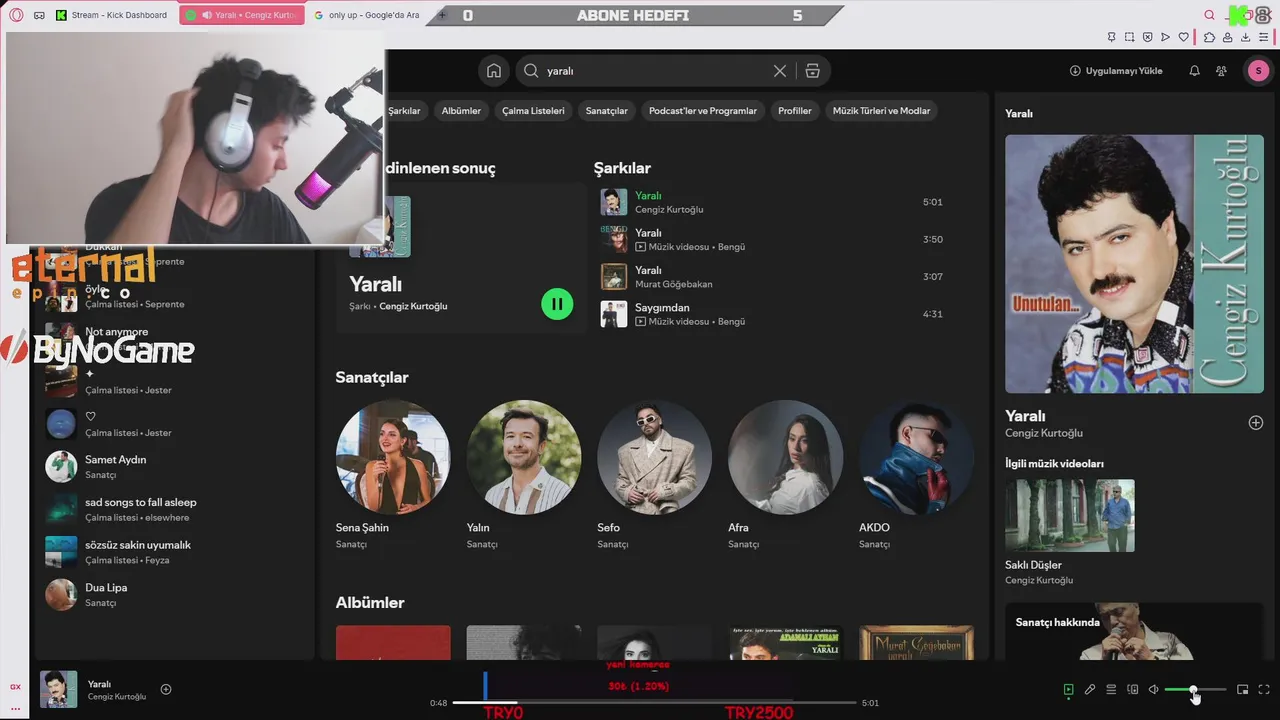Click the Opera menu logo

(x=16, y=15)
